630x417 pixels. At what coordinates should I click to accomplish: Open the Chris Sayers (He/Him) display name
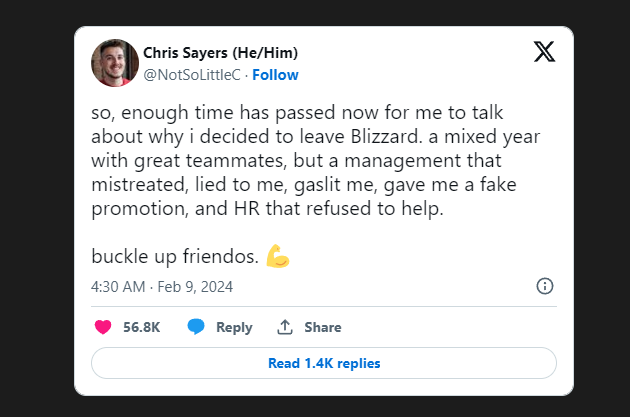point(220,53)
